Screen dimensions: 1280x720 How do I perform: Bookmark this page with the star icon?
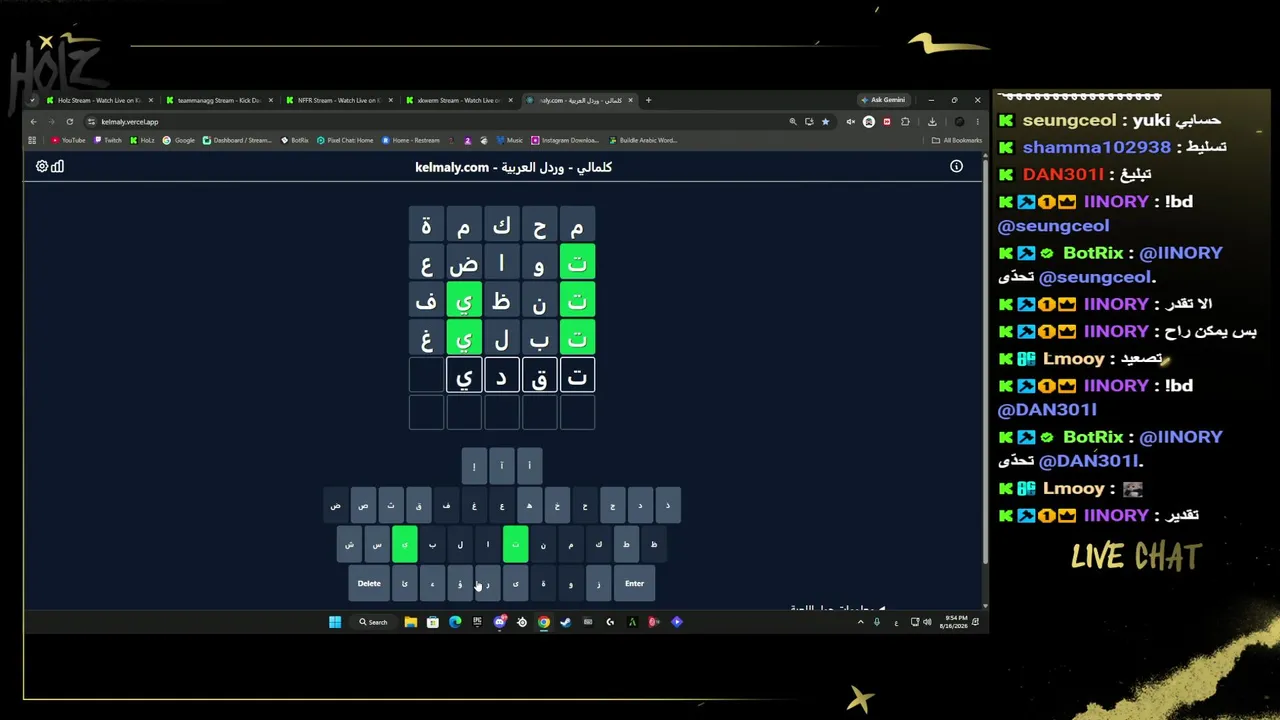click(825, 122)
